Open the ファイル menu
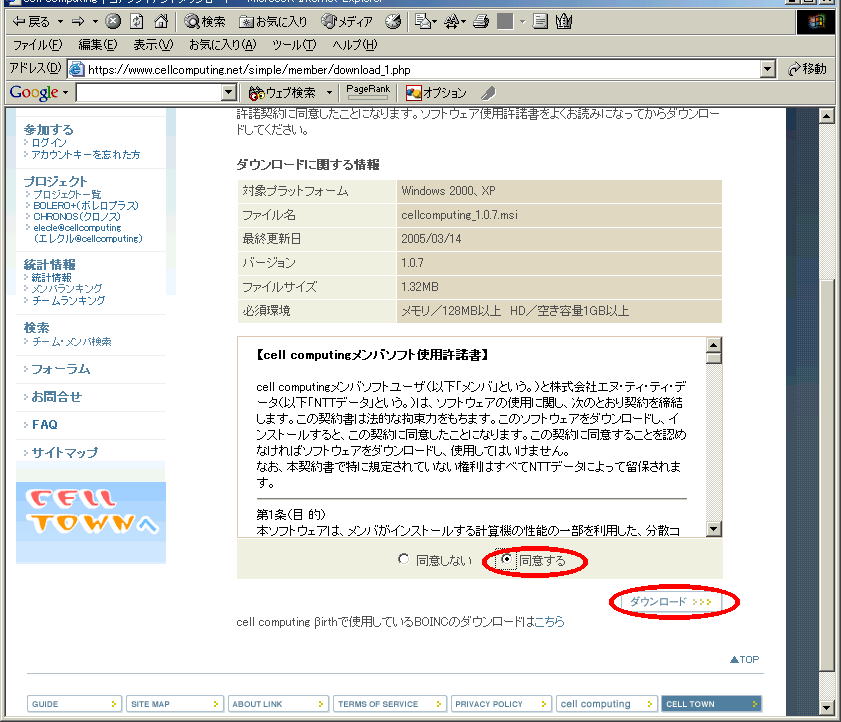The height and width of the screenshot is (722, 841). (38, 45)
